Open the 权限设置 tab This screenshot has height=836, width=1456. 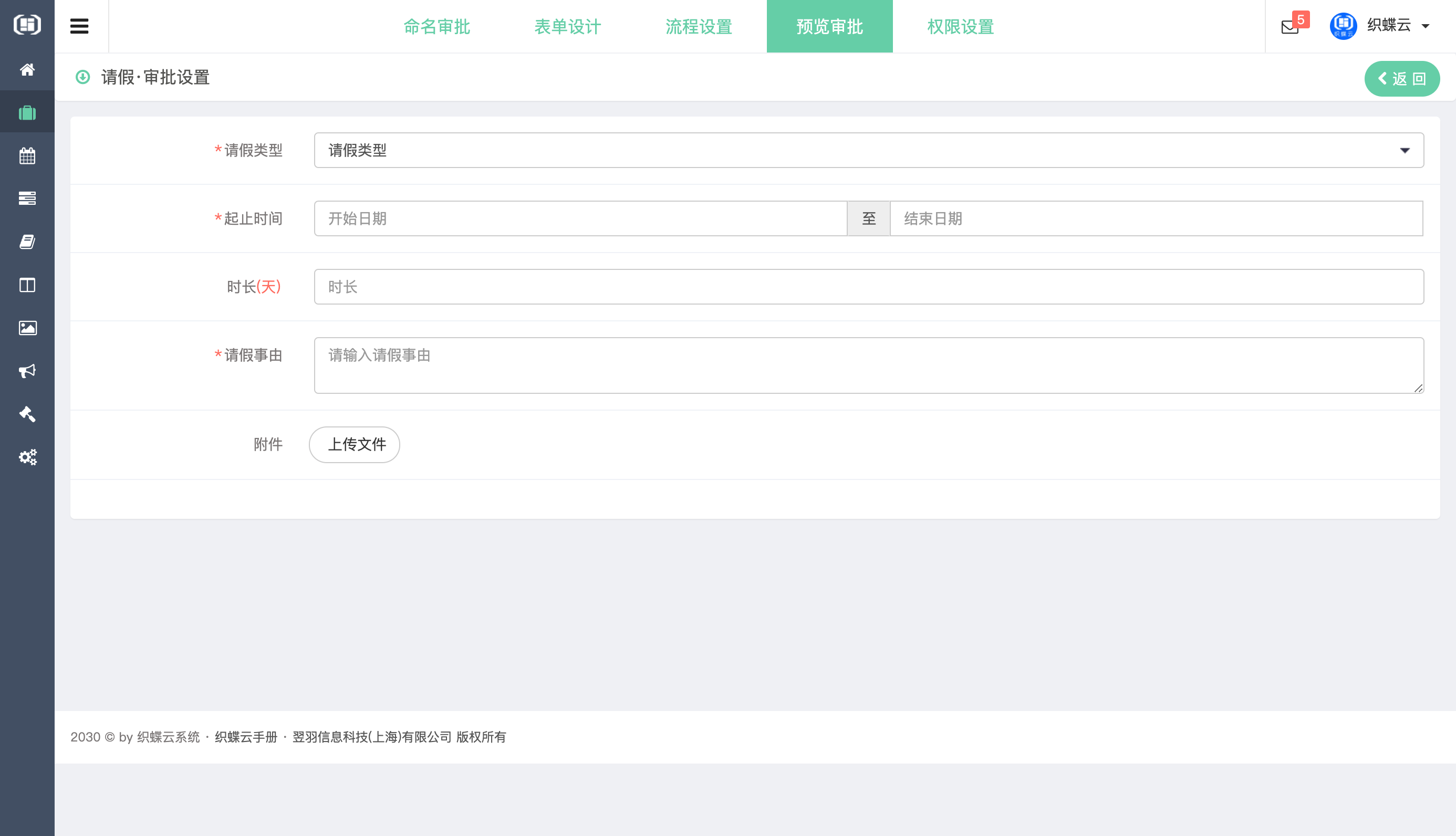coord(960,26)
